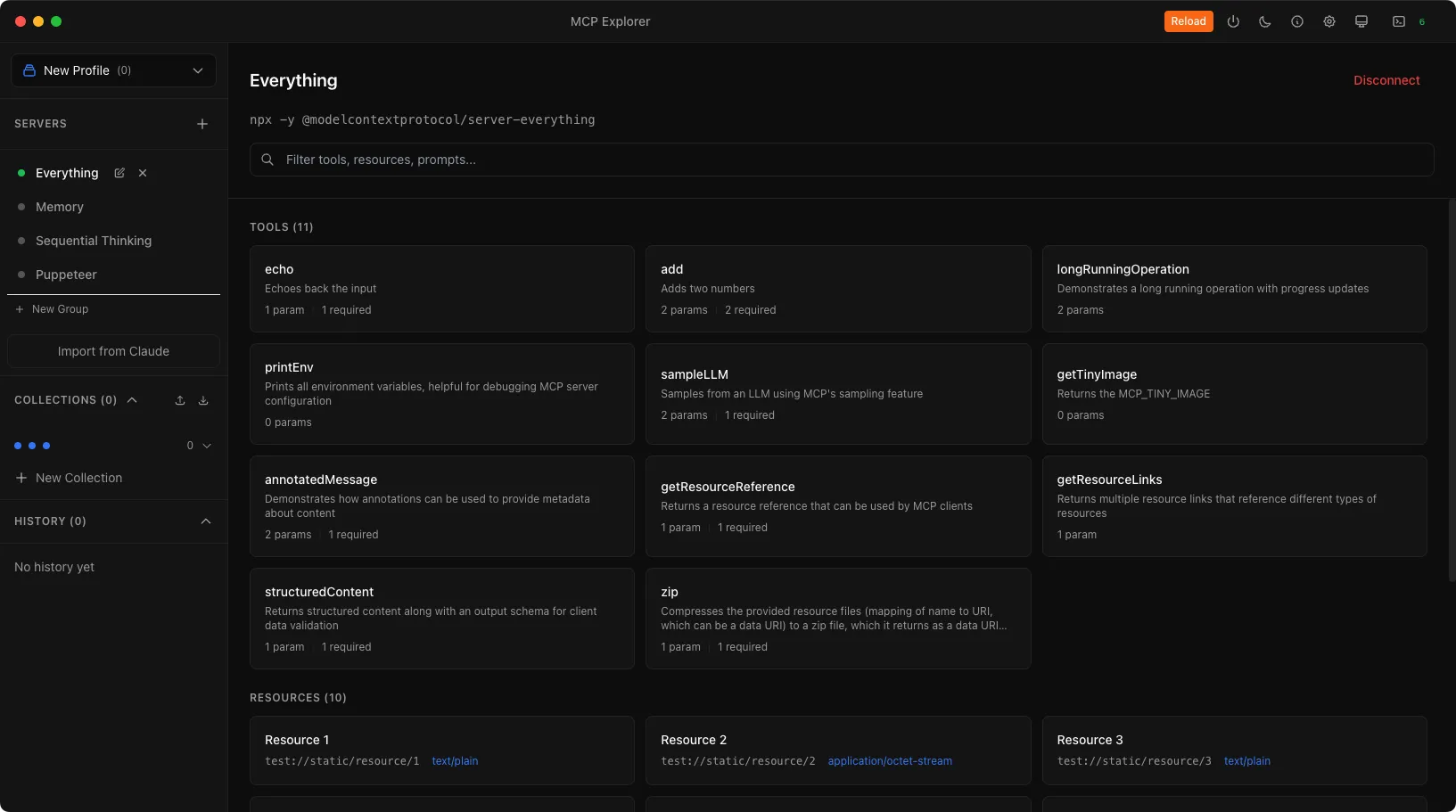1456x812 pixels.
Task: Toggle dark mode with the moon icon
Action: (x=1265, y=21)
